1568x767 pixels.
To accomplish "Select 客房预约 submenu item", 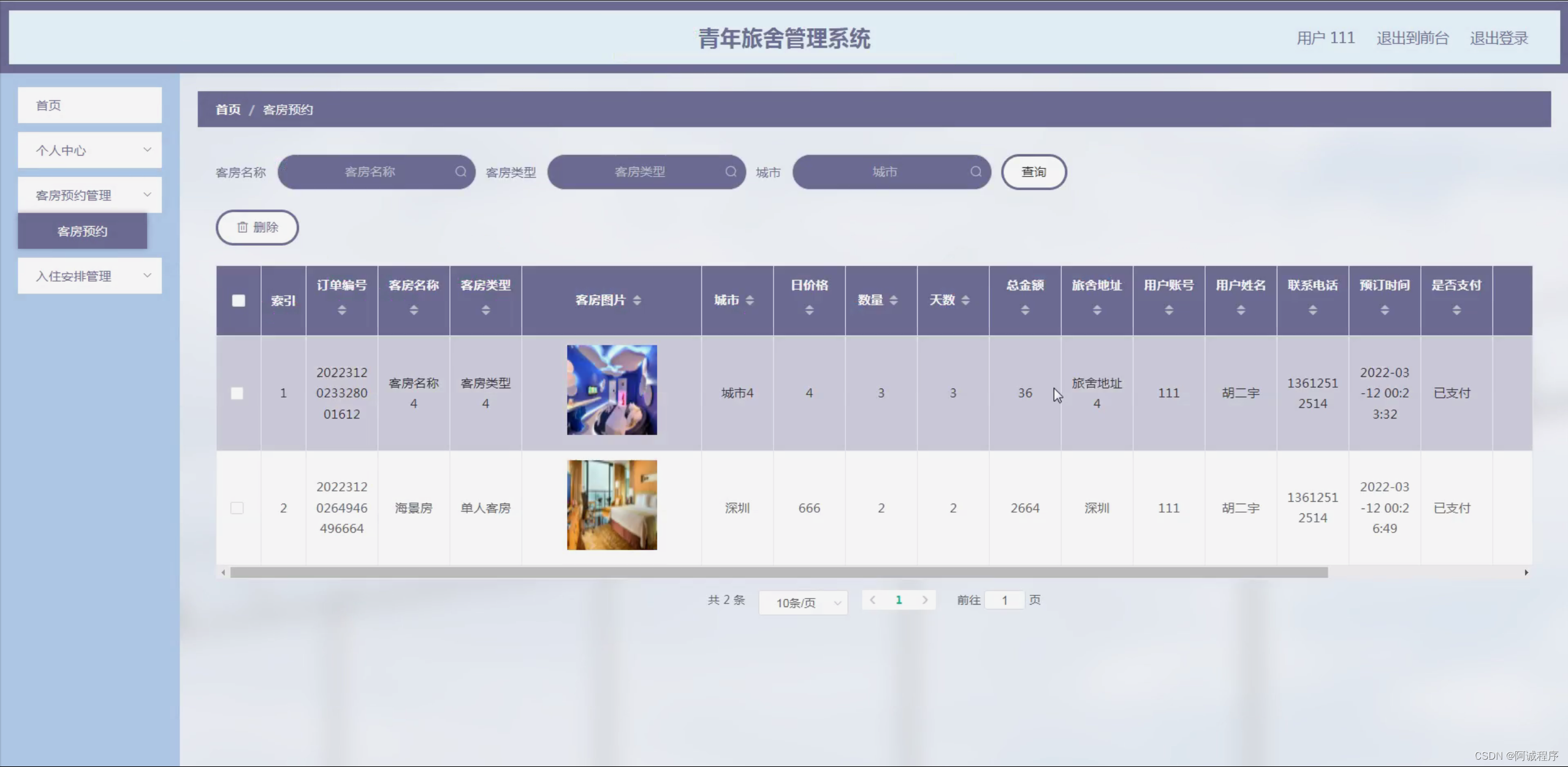I will [x=82, y=231].
